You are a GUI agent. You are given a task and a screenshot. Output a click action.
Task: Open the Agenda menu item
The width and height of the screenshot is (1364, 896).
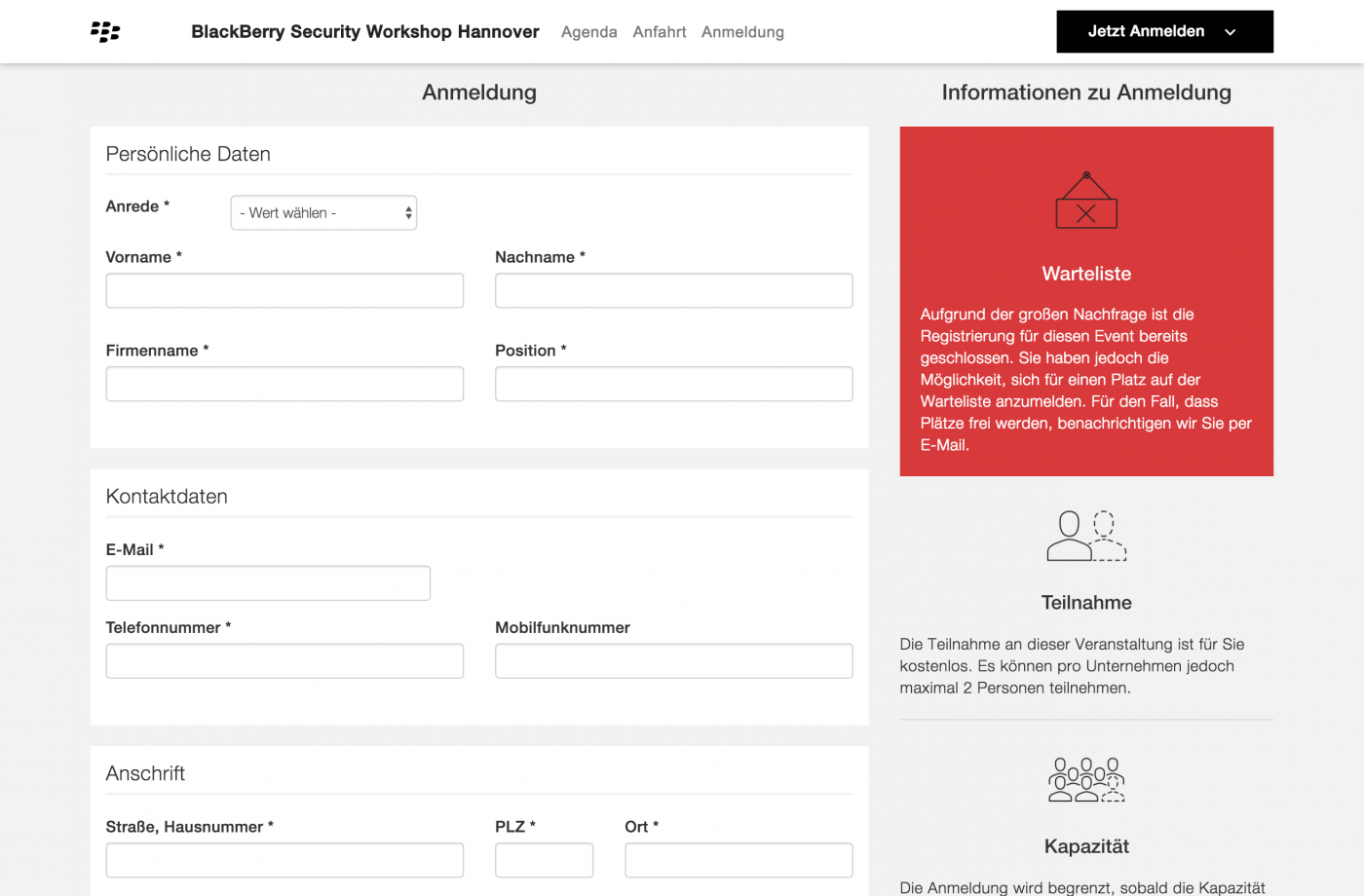[588, 32]
